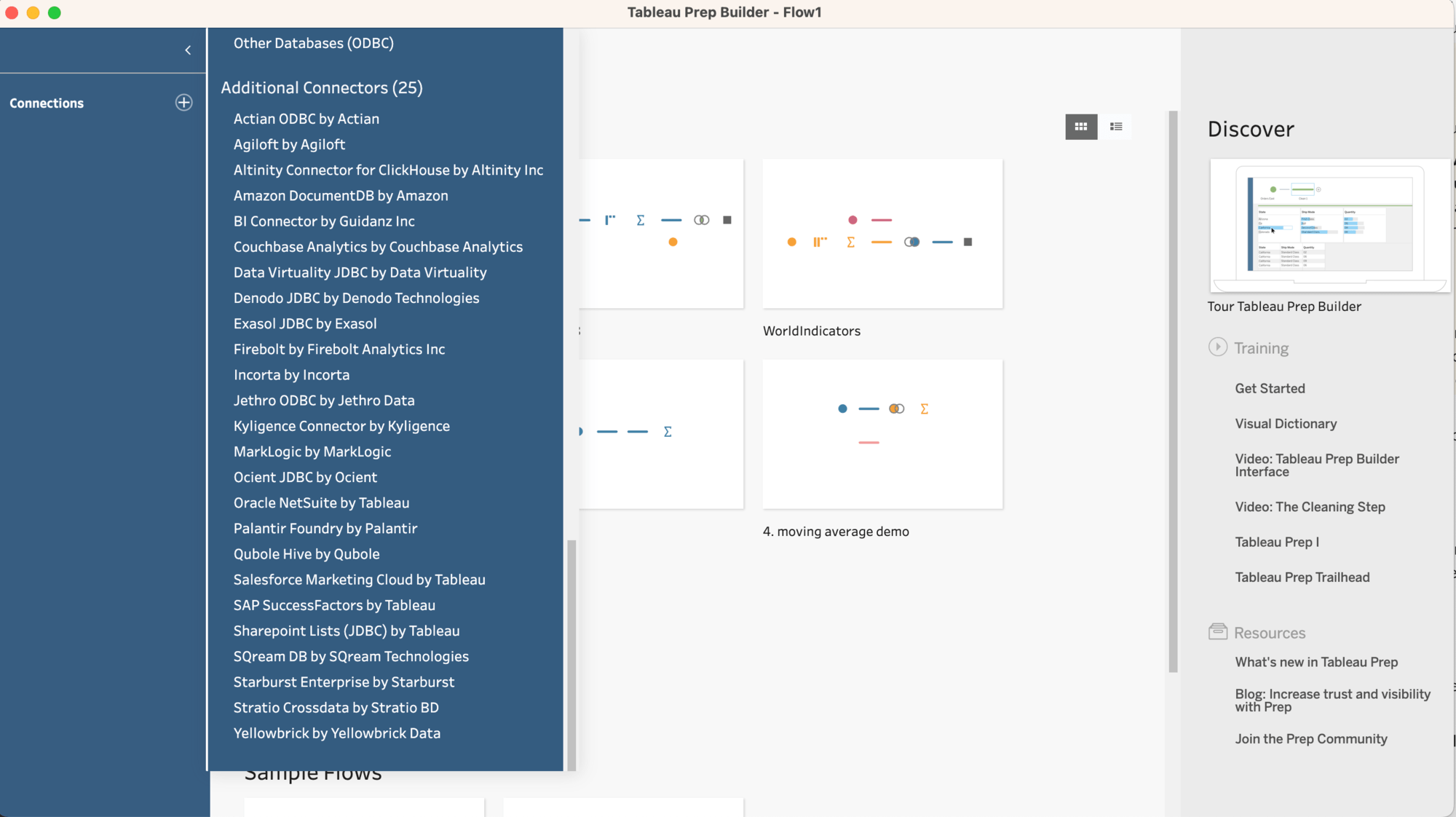Pick Firebolt by Firebolt Analytics Inc

click(x=339, y=350)
